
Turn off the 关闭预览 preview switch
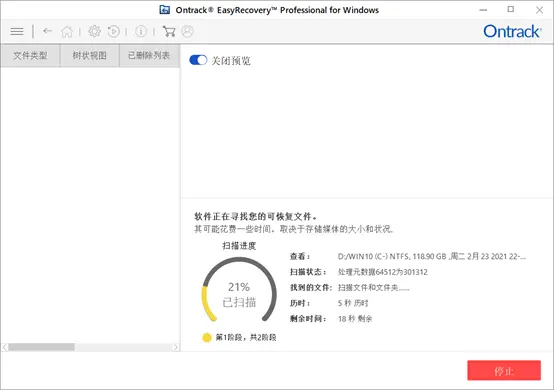[198, 60]
